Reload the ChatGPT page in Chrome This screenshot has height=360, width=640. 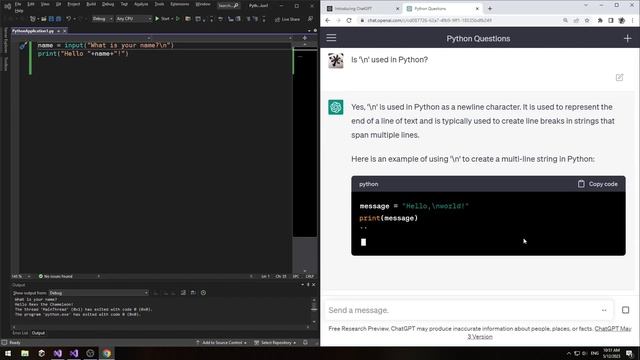click(x=349, y=20)
